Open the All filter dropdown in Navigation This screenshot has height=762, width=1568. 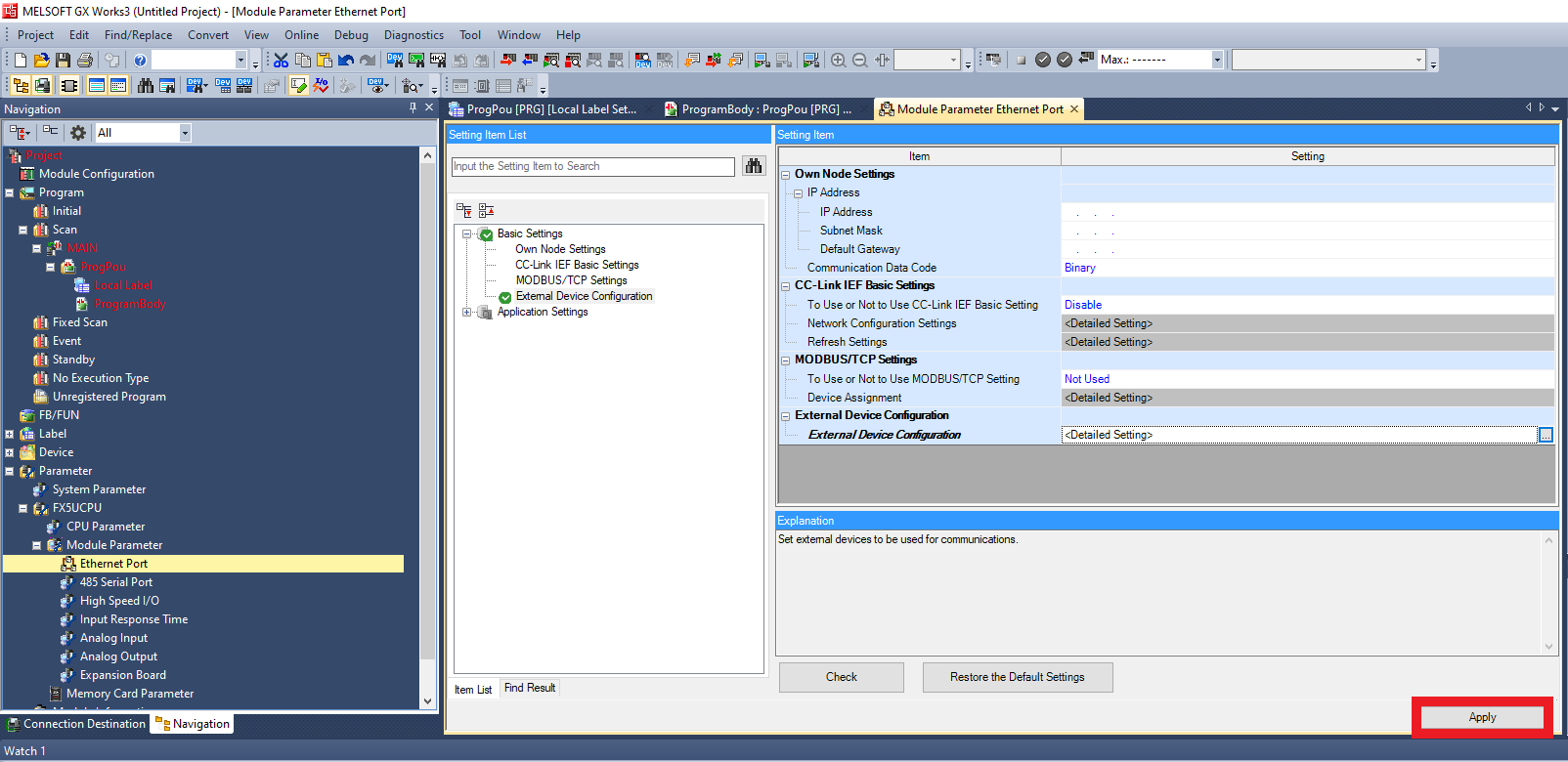coord(185,133)
